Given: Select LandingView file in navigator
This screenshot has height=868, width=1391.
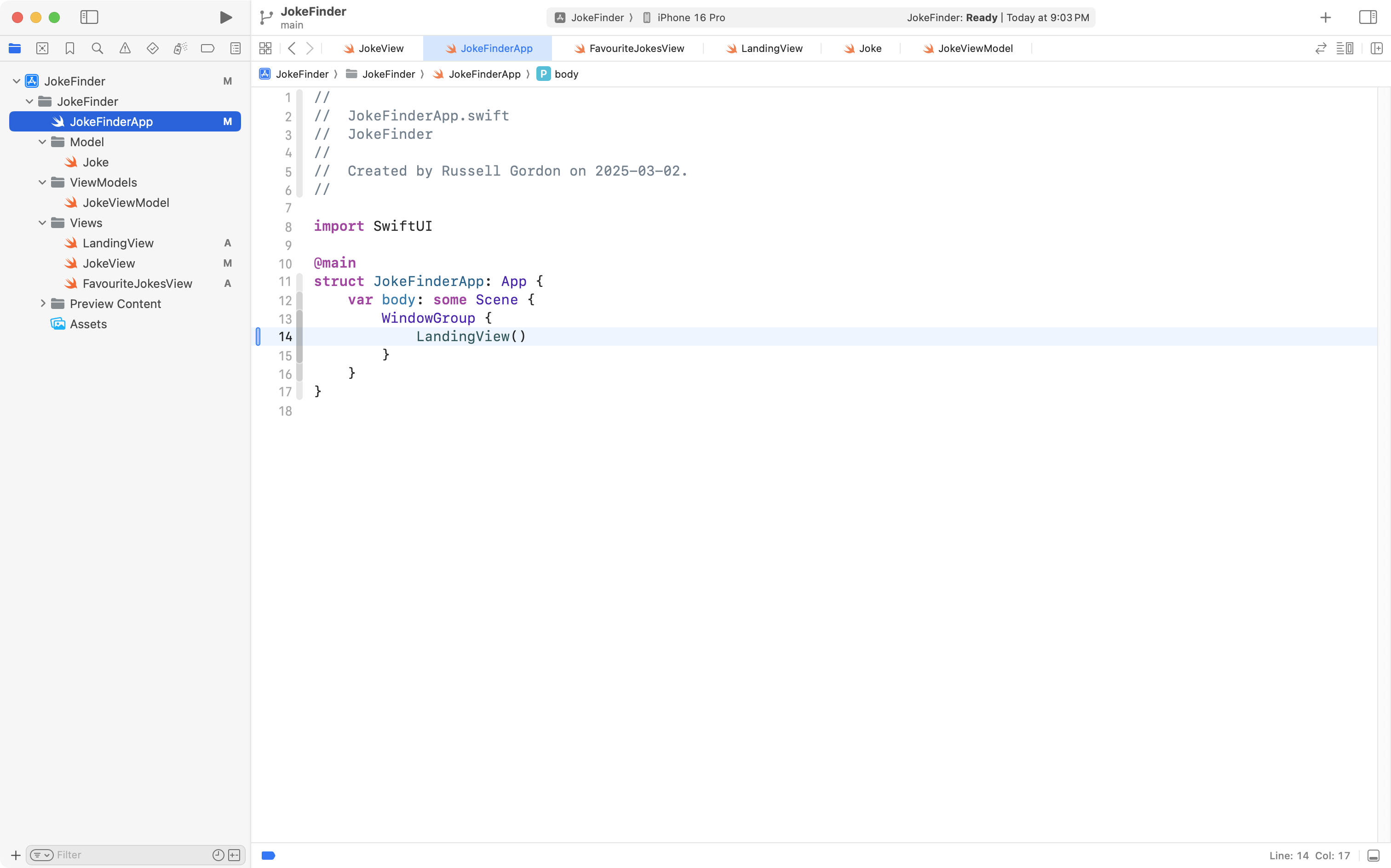Looking at the screenshot, I should coord(118,243).
